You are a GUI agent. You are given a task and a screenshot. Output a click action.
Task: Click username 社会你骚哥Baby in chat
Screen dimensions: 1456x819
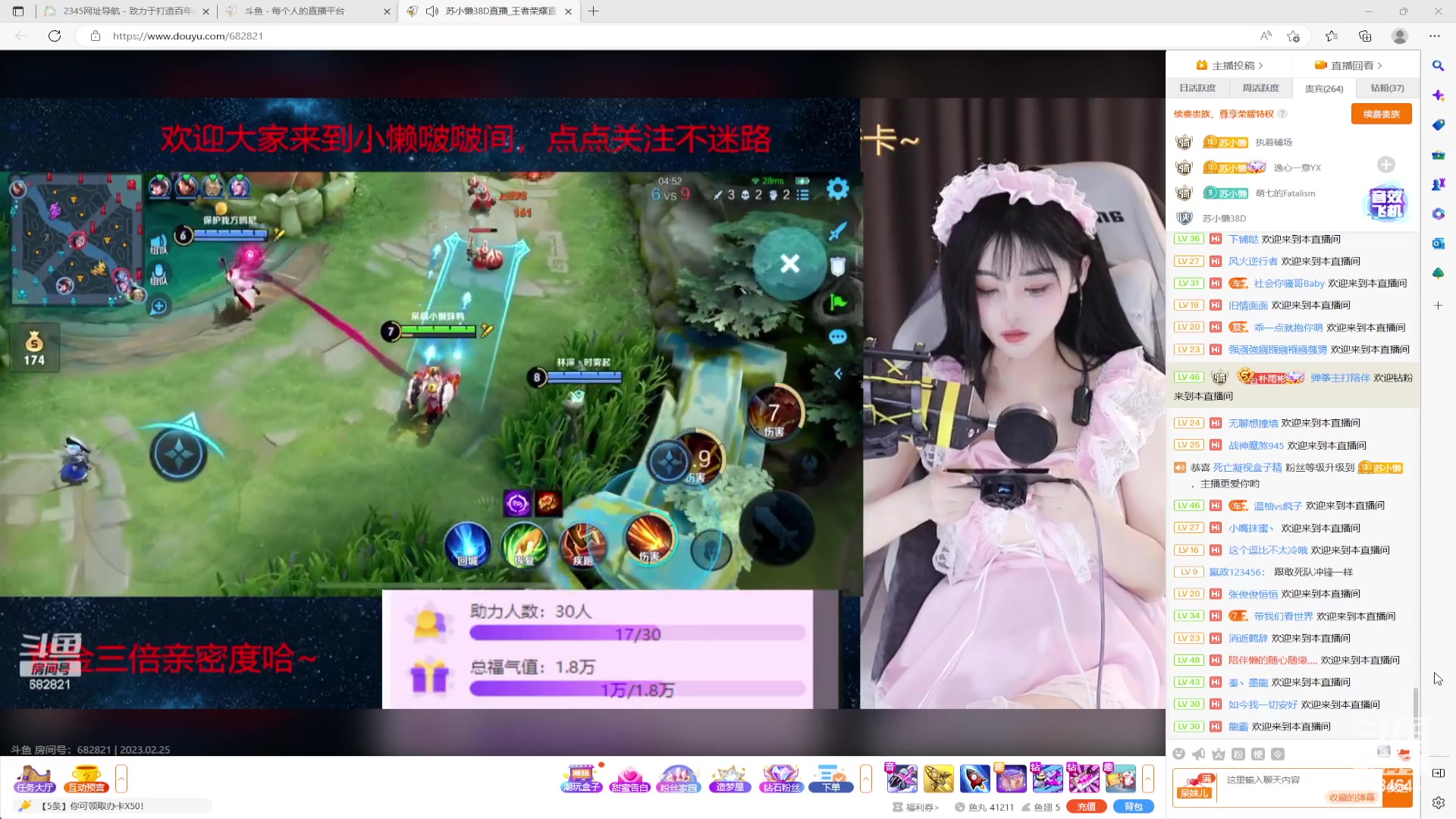pos(1288,284)
